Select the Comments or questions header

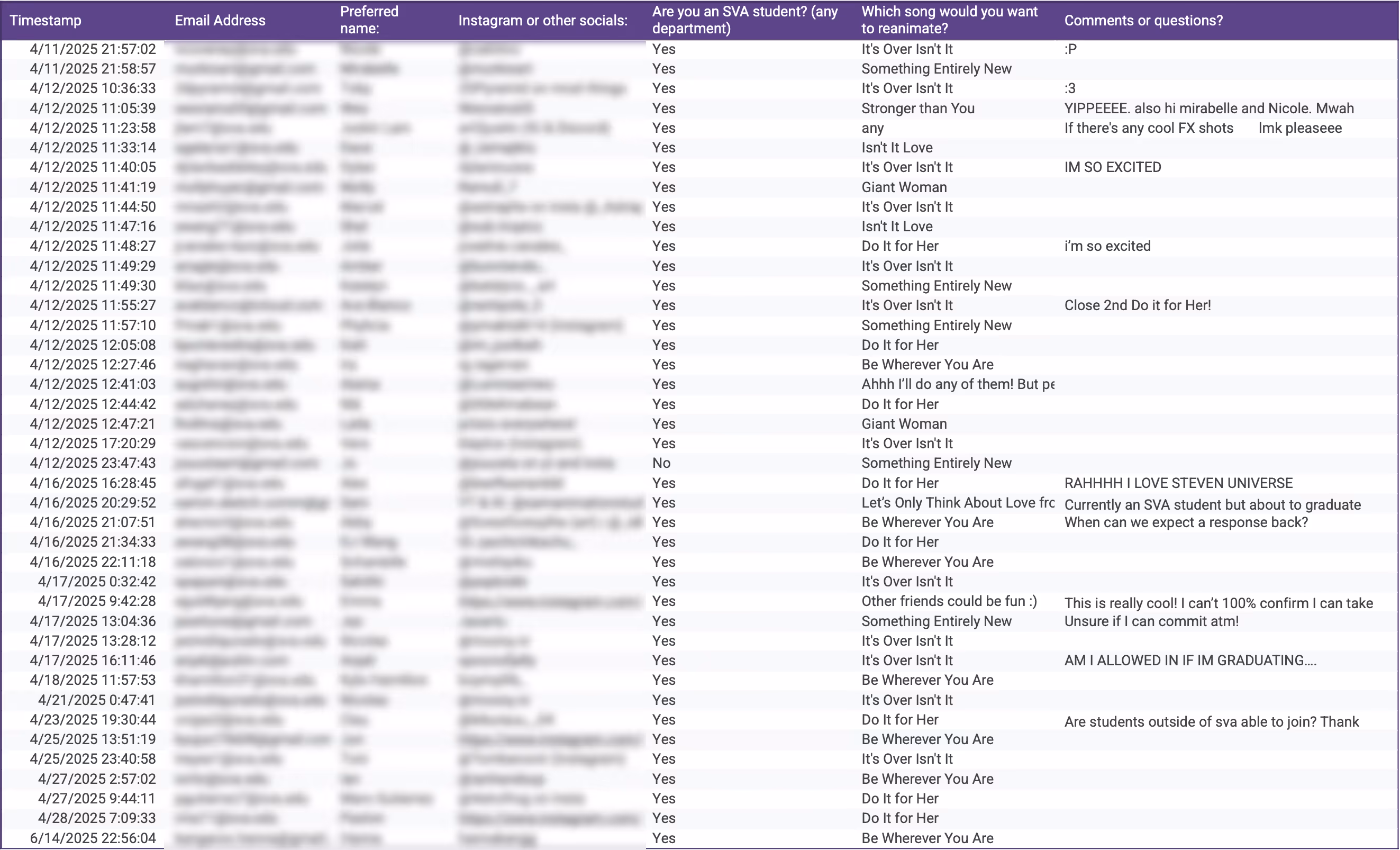[1143, 21]
